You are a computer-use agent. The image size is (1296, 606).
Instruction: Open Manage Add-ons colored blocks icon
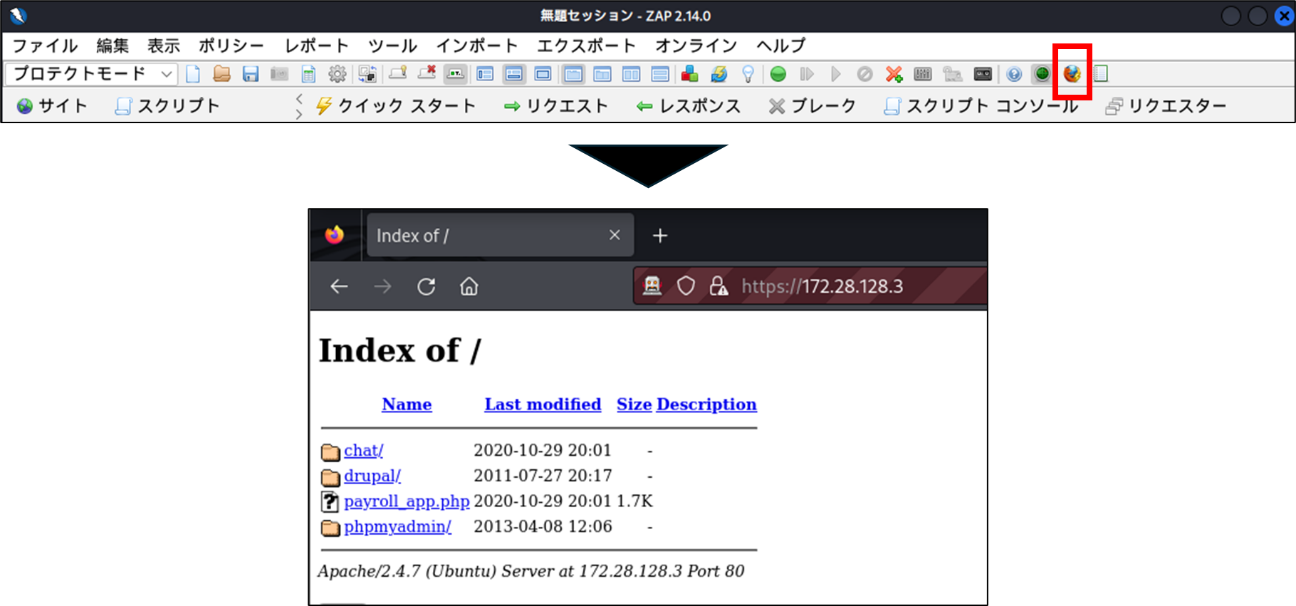[689, 74]
